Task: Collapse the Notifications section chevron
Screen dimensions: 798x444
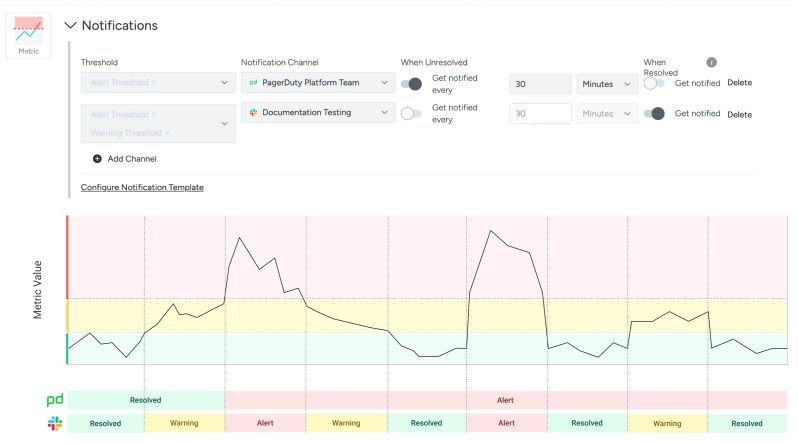Action: click(70, 25)
